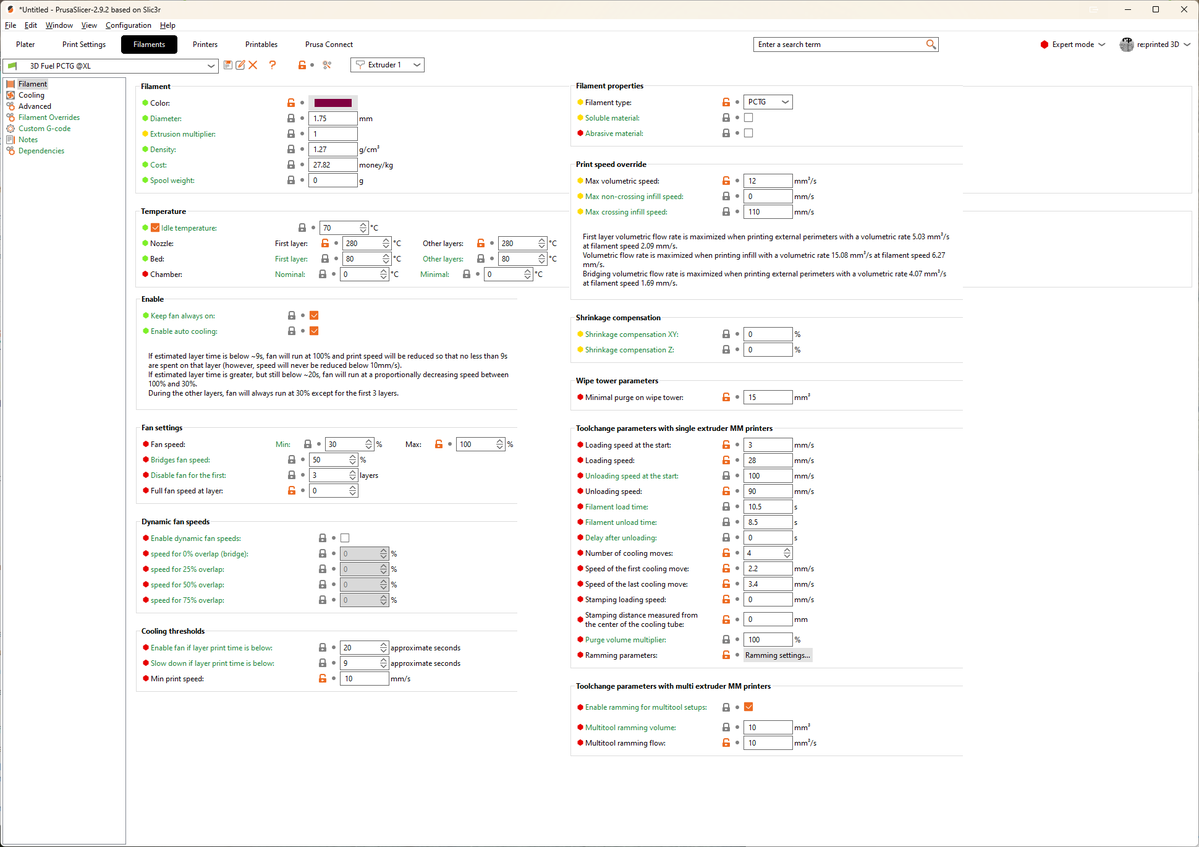The height and width of the screenshot is (847, 1199).
Task: Open the Help menu
Action: 167,25
